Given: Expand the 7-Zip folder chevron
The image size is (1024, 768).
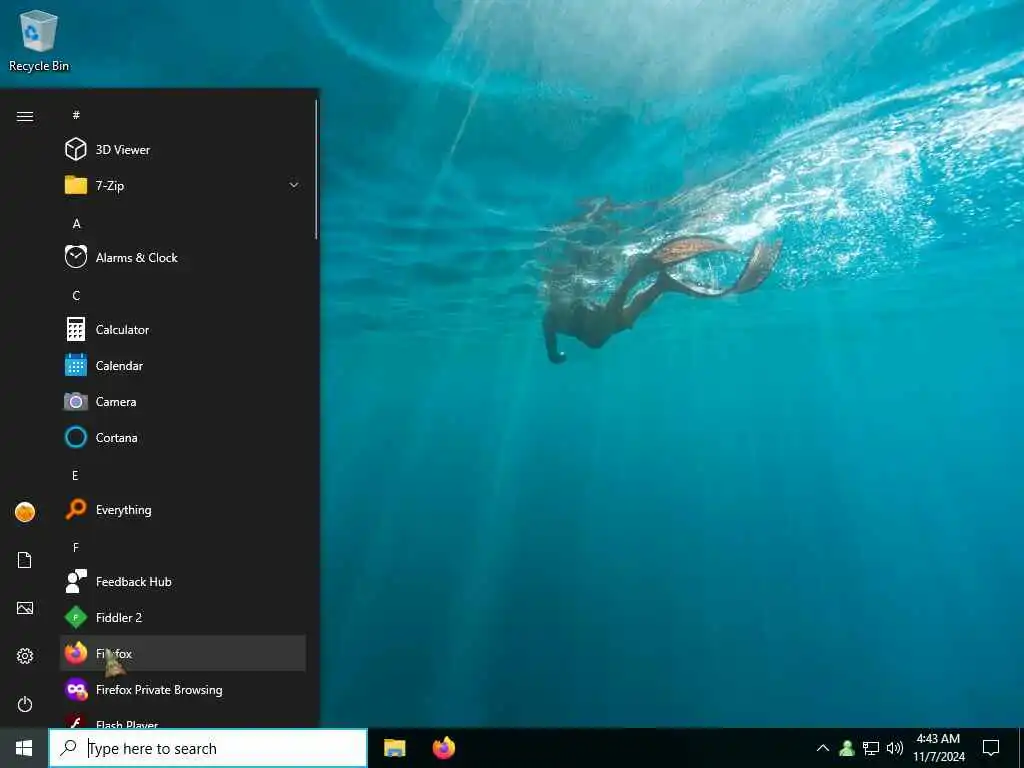Looking at the screenshot, I should pyautogui.click(x=294, y=185).
